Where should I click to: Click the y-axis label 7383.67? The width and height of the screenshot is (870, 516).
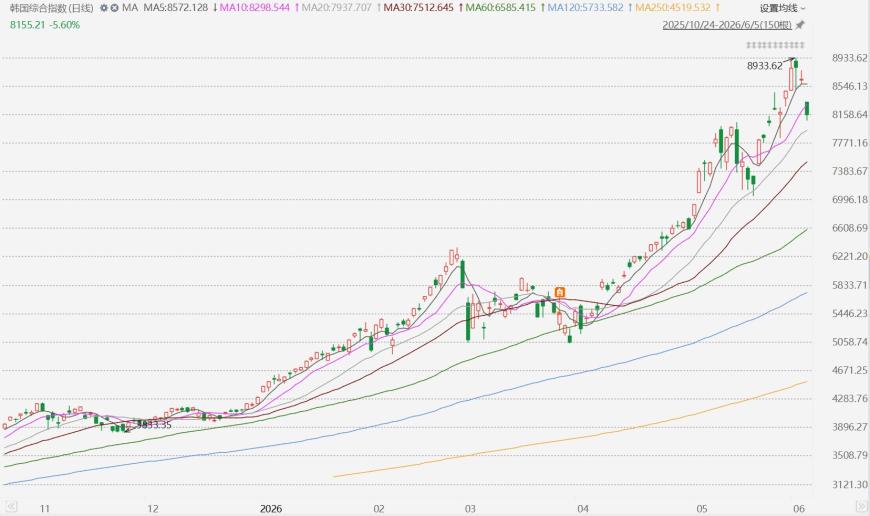849,171
